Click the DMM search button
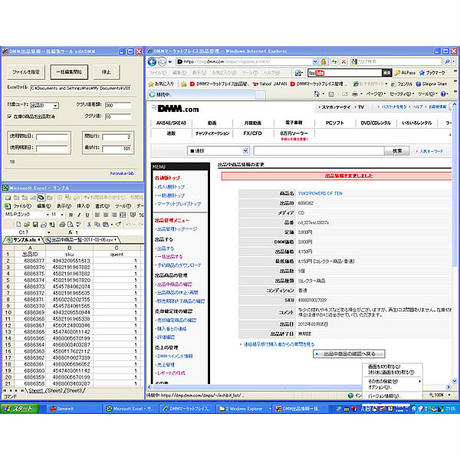The height and width of the screenshot is (460, 460). [397, 151]
